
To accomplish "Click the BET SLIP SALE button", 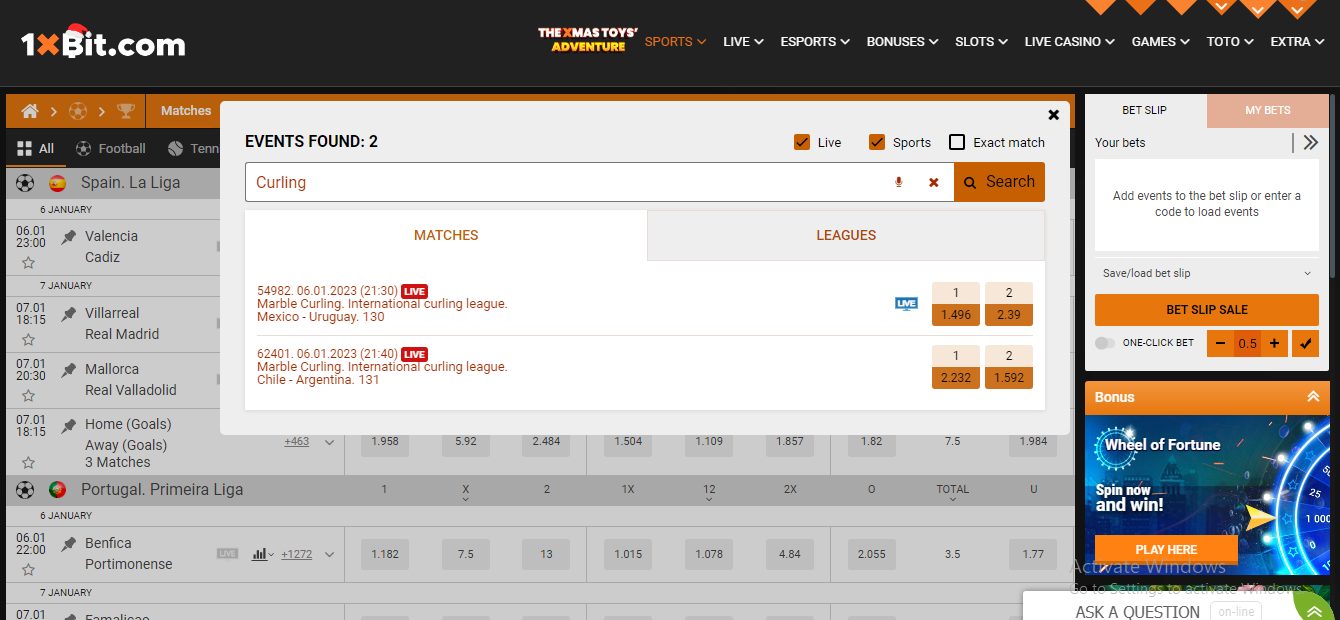I will [x=1206, y=310].
